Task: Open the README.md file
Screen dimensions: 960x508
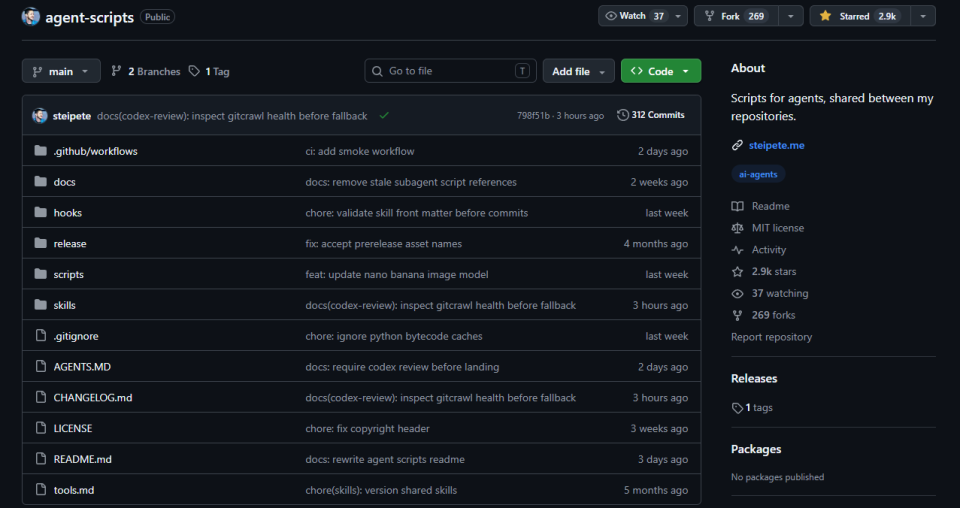Action: [83, 459]
